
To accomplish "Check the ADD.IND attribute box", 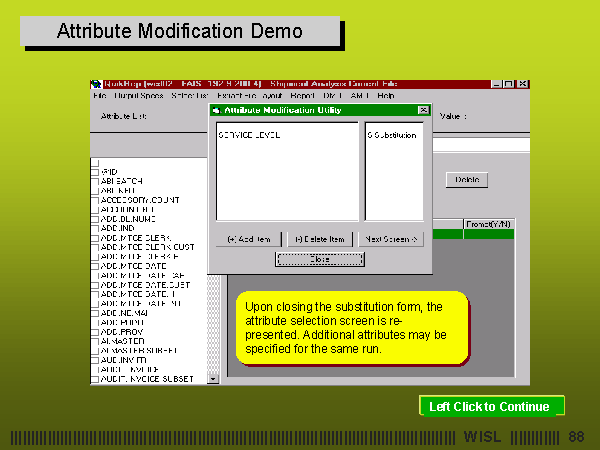I will [95, 227].
